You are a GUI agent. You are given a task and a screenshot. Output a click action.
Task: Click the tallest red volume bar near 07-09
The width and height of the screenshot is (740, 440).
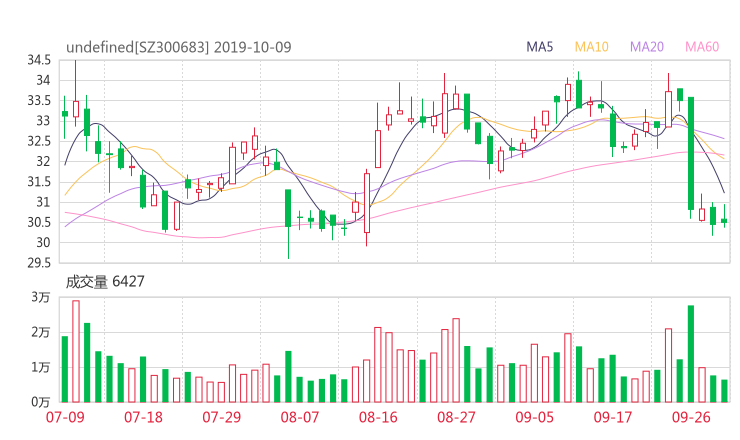[76, 351]
